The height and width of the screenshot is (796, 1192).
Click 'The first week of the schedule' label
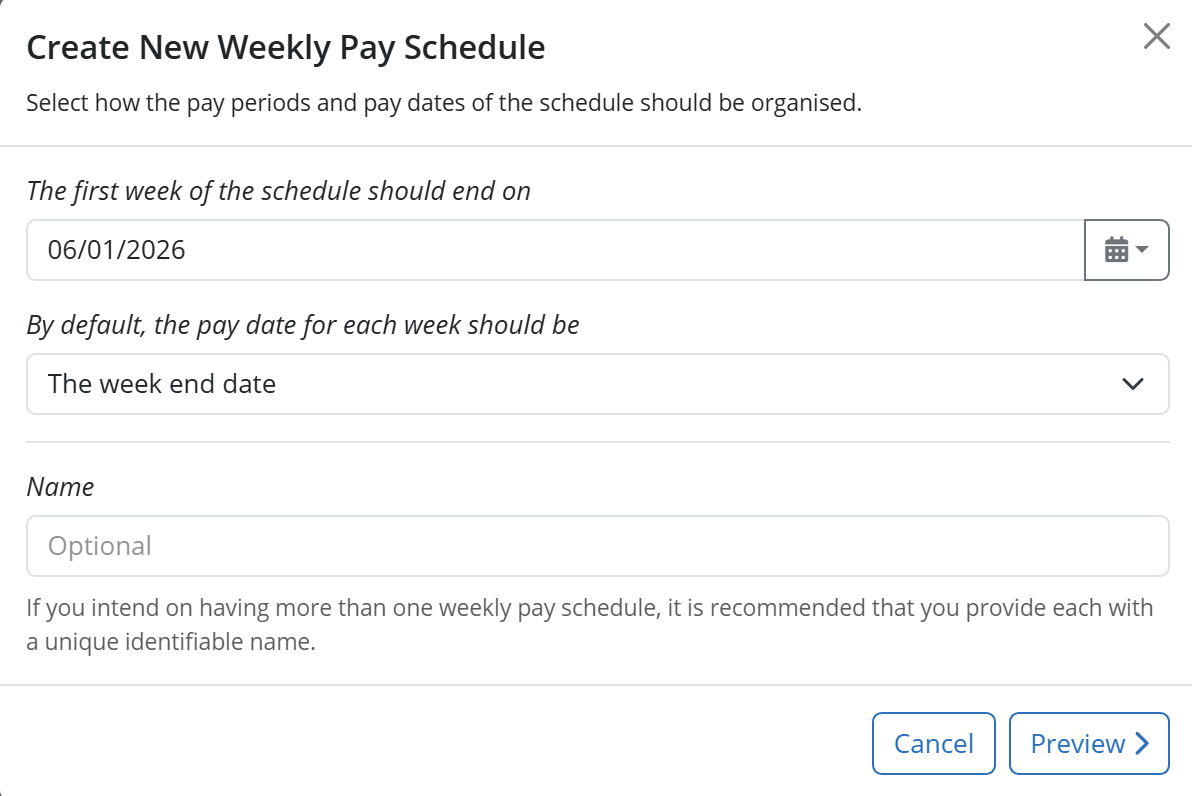(x=278, y=191)
